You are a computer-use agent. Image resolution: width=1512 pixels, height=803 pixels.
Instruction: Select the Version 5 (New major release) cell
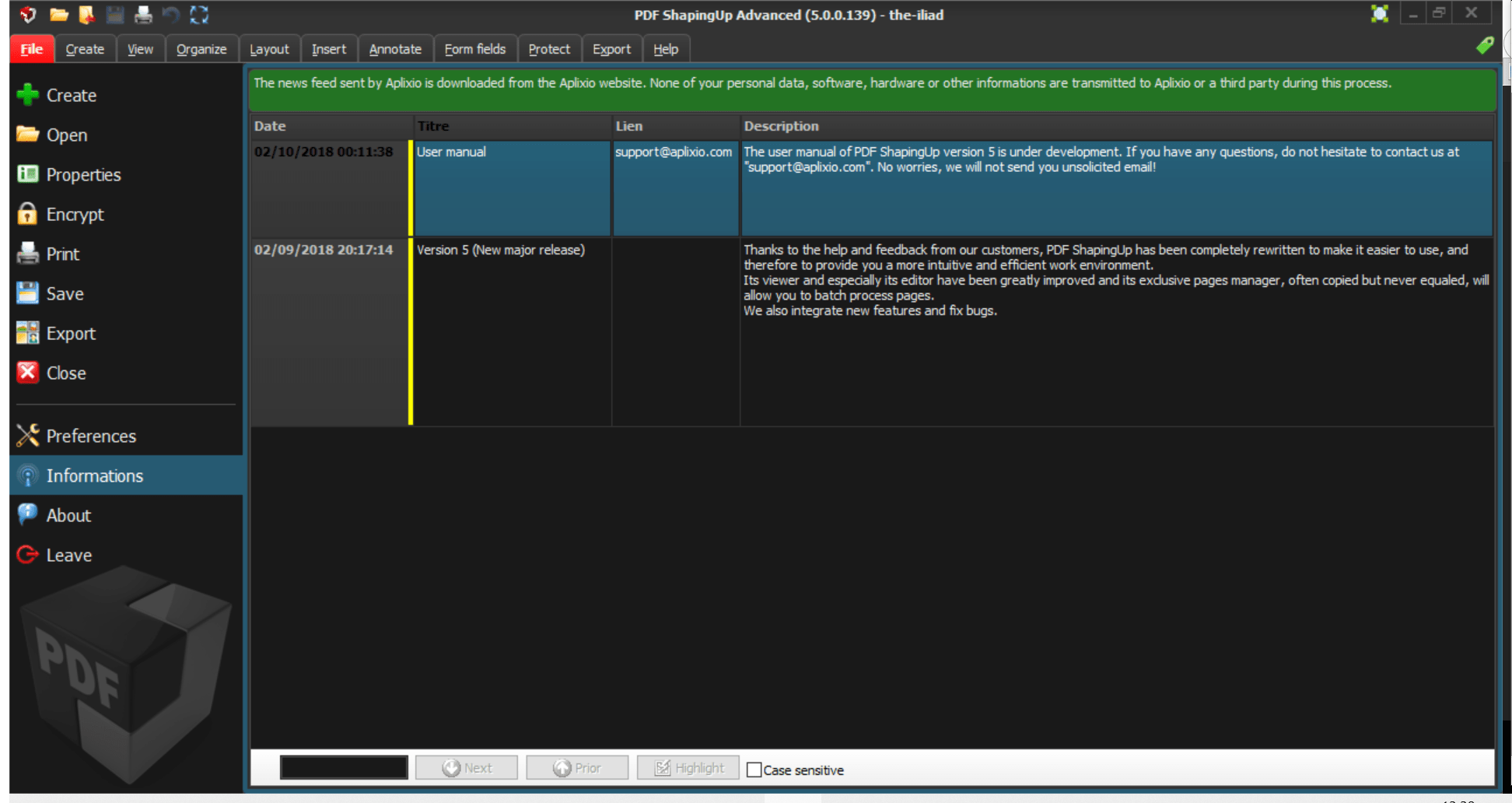coord(513,331)
